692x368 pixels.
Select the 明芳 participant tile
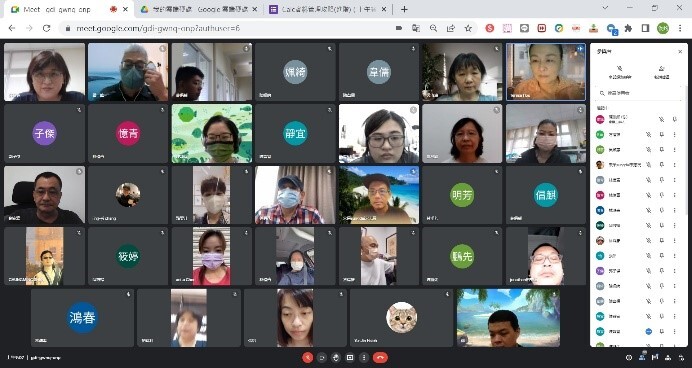462,195
